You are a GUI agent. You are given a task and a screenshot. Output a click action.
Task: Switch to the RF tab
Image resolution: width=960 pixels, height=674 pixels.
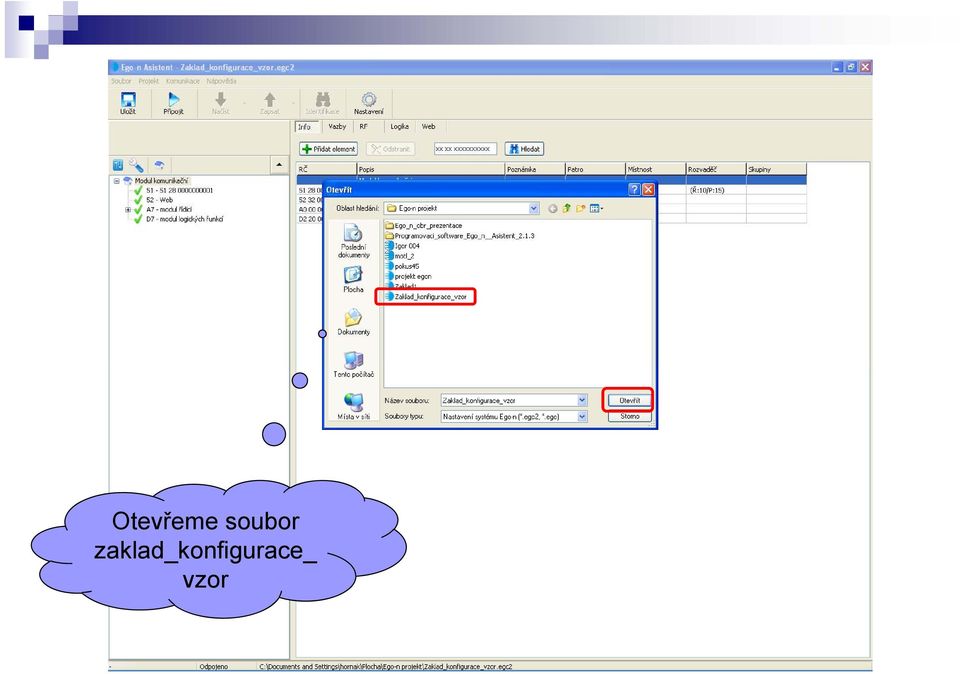coord(363,127)
